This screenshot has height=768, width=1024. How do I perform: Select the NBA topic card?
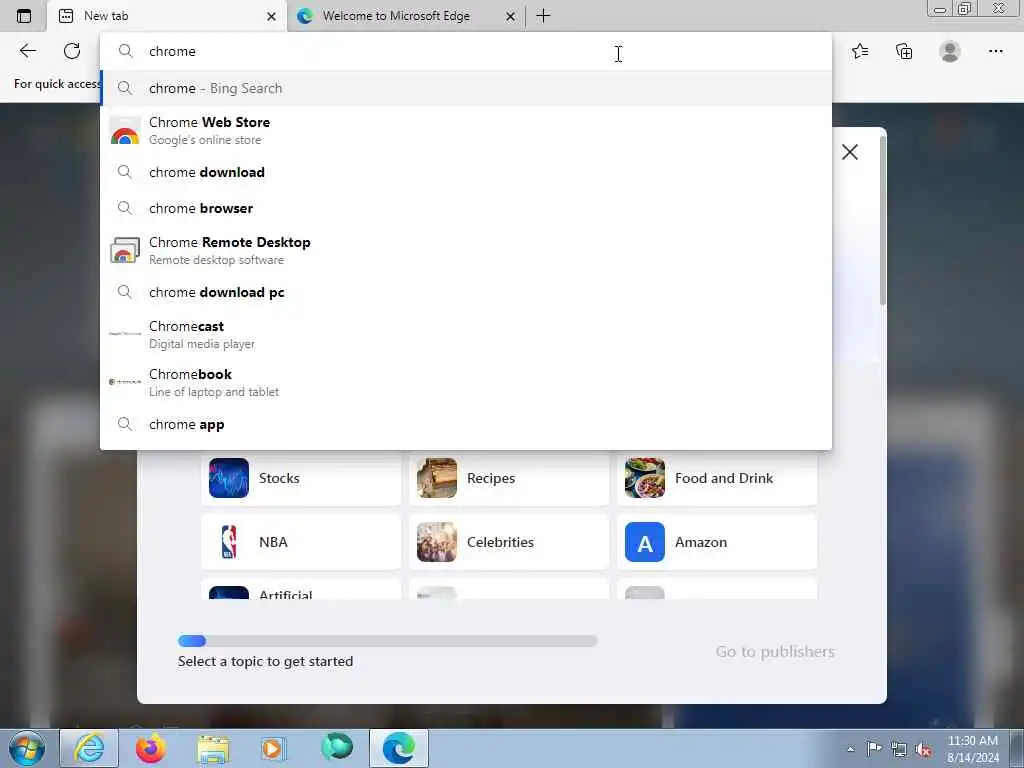click(x=301, y=542)
